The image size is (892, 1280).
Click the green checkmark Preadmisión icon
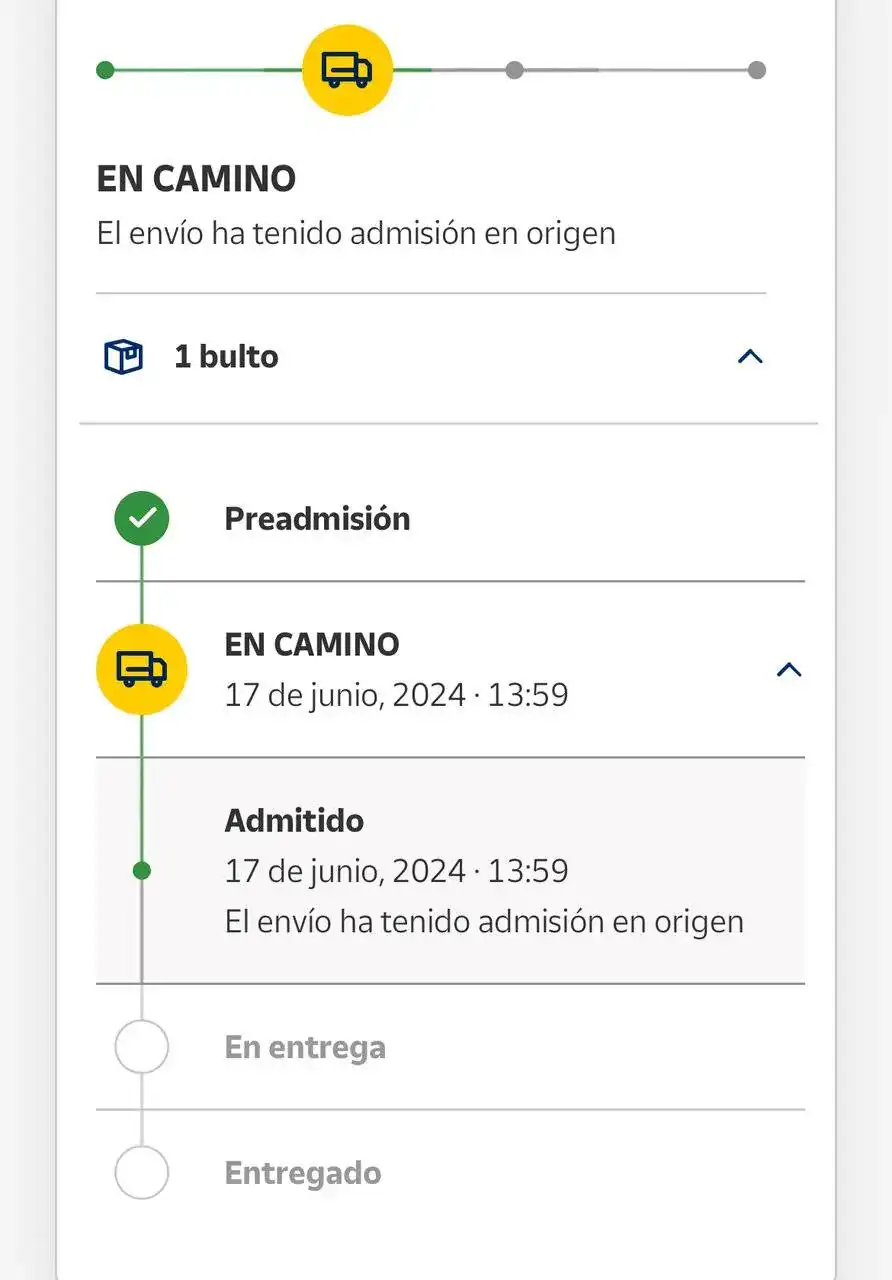click(141, 518)
